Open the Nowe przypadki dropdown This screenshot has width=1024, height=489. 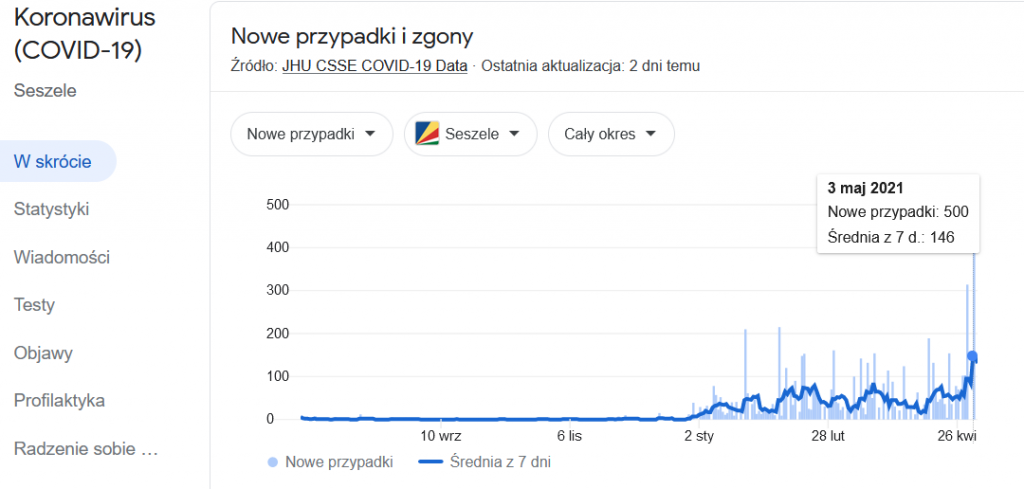[311, 134]
